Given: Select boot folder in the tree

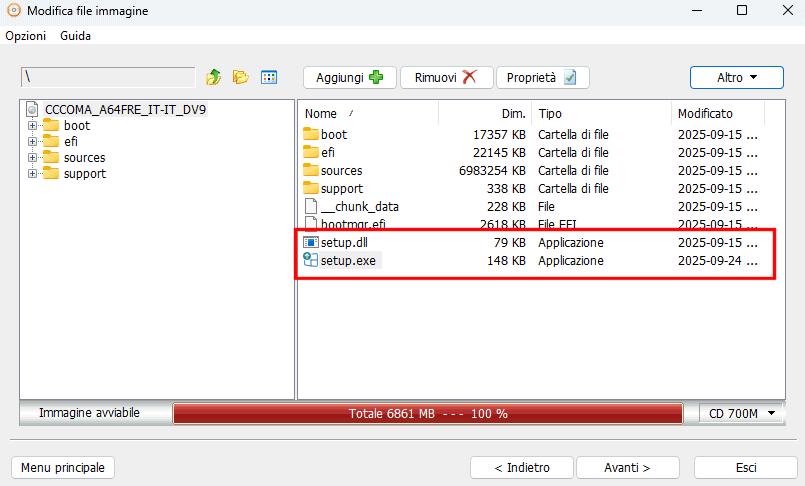Looking at the screenshot, I should pyautogui.click(x=76, y=125).
